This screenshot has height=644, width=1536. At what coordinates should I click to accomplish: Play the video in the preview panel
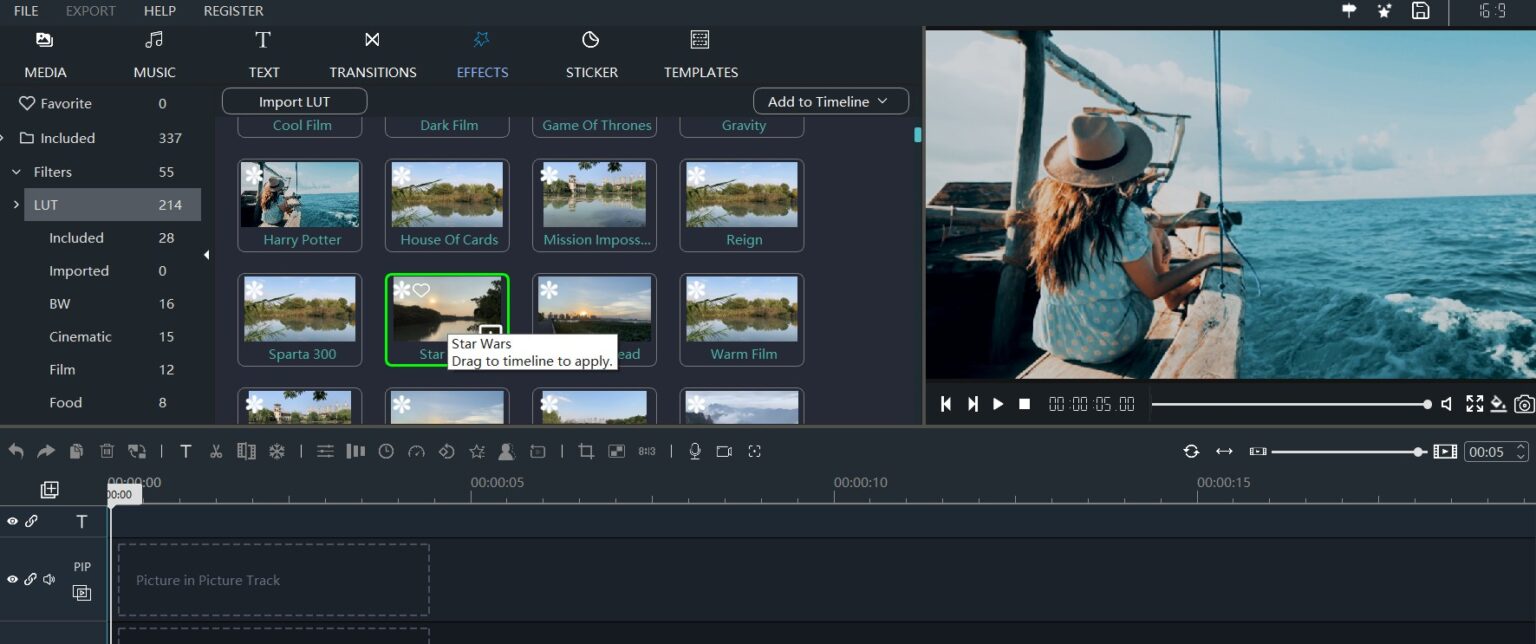pos(997,404)
